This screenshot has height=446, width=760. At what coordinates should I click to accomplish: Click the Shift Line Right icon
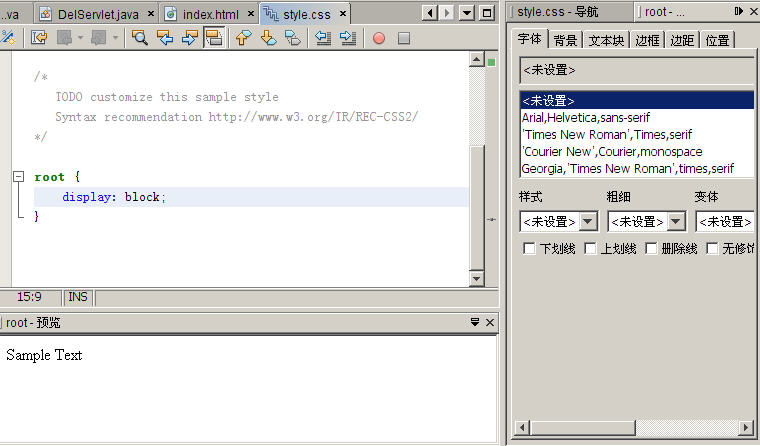(x=347, y=38)
